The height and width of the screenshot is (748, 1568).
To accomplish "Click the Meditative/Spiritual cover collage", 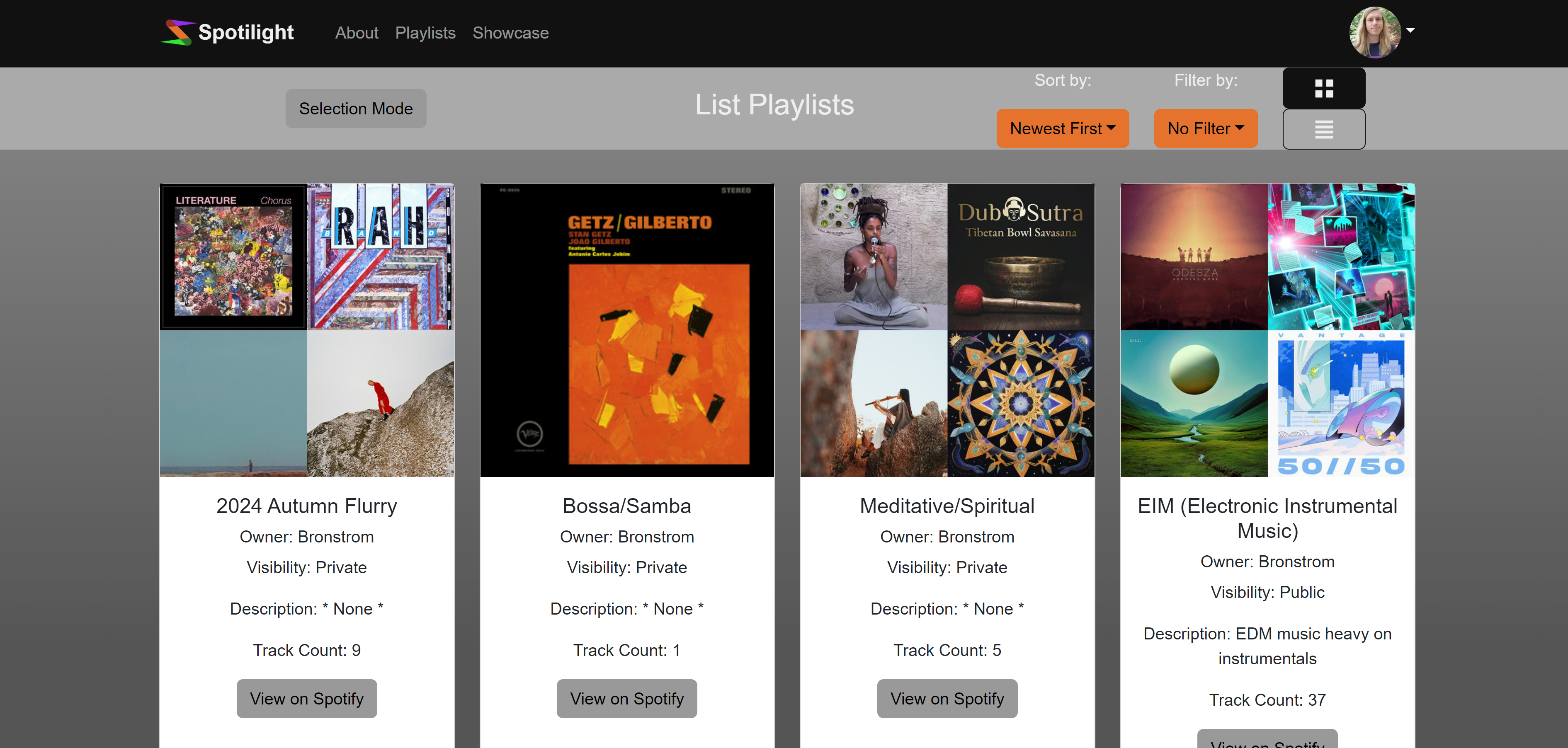I will 947,330.
